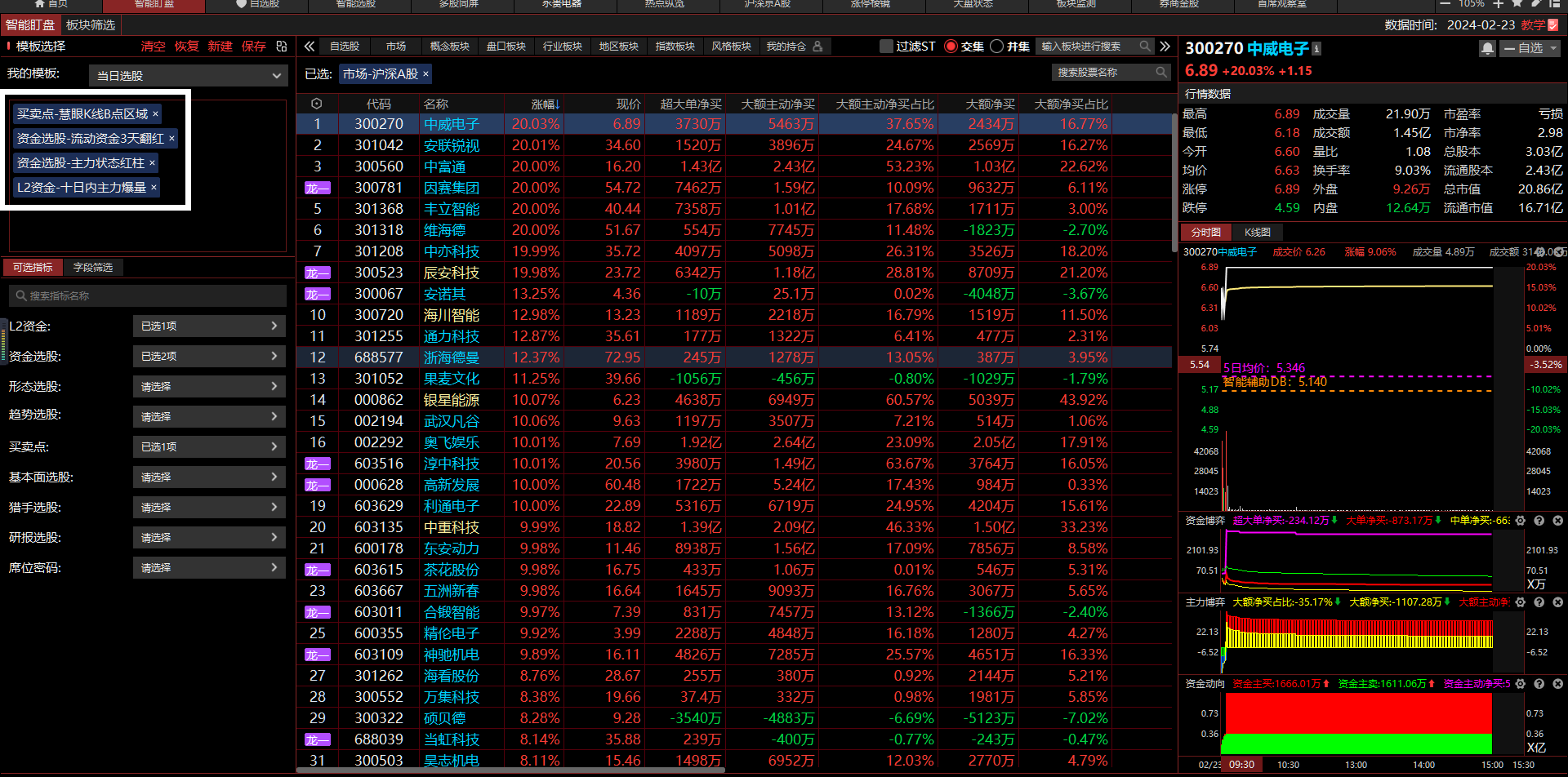Screen dimensions: 1568x777
Task: Open column settings hexagon icon in table header
Action: coord(317,104)
